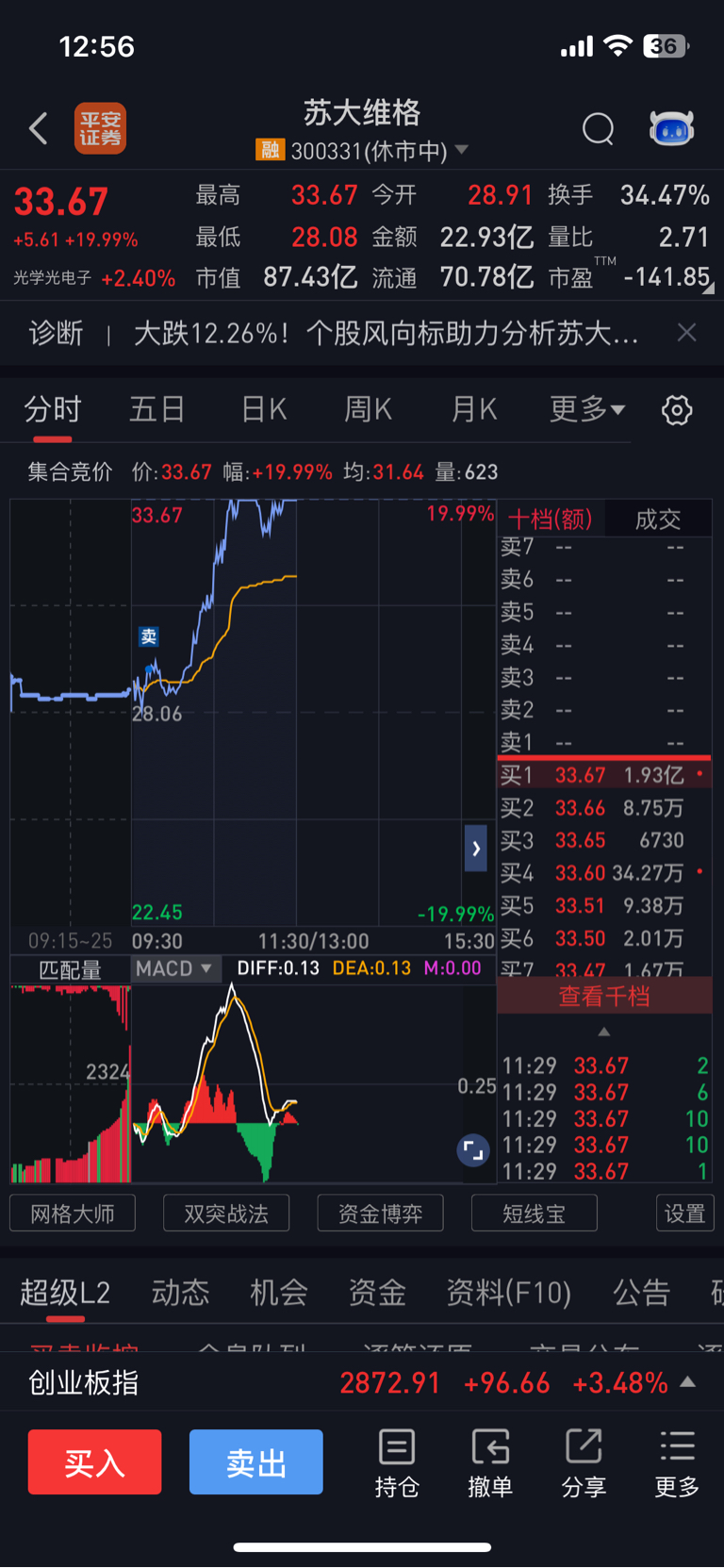Screen dimensions: 724x1568
Task: Tap the 平安证券 logo icon
Action: click(x=101, y=128)
